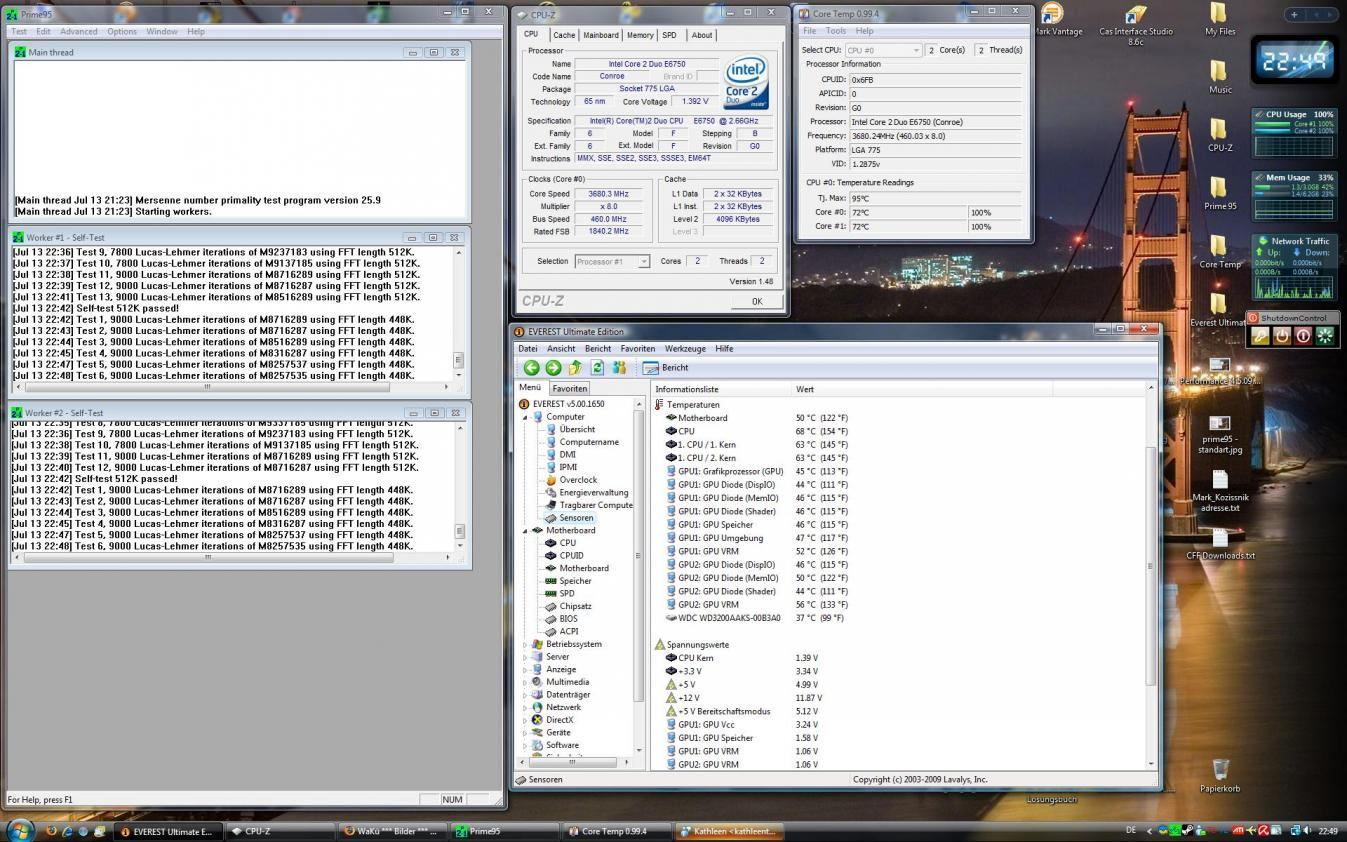Screen dimensions: 1347x842
Task: Open Papierkorb recycle bin
Action: point(1220,776)
